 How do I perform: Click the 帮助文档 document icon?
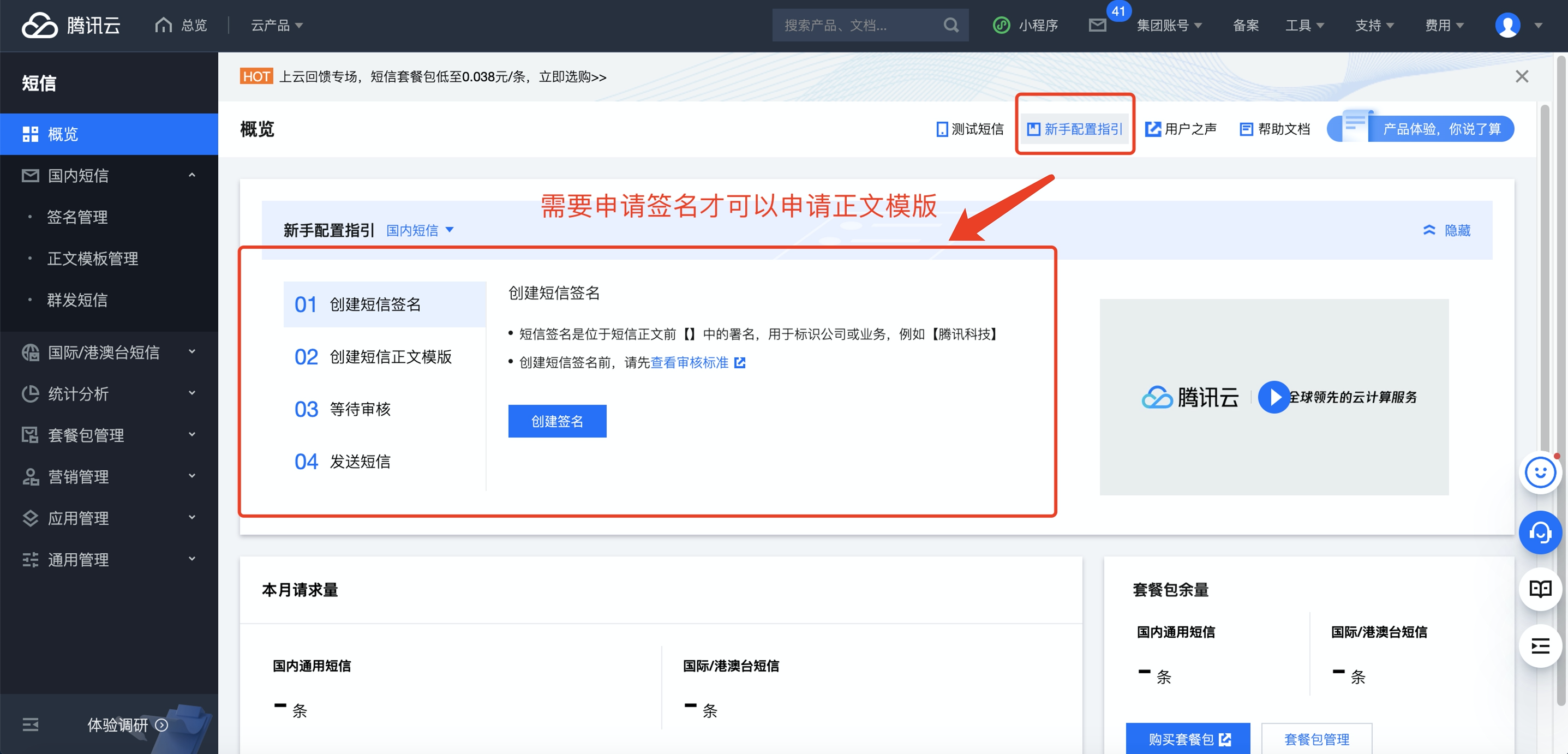click(x=1246, y=129)
